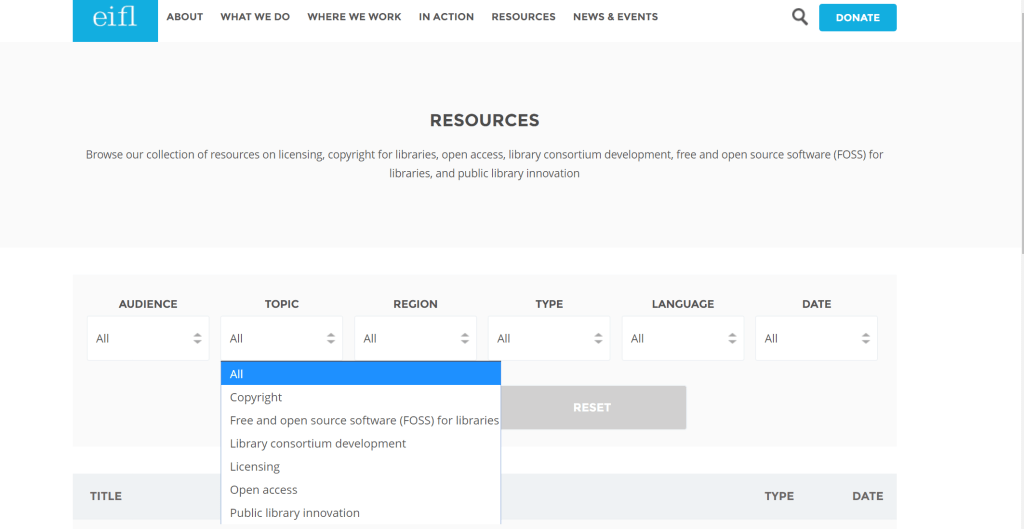Screen dimensions: 1024x529
Task: Click the eifl logo
Action: (115, 19)
